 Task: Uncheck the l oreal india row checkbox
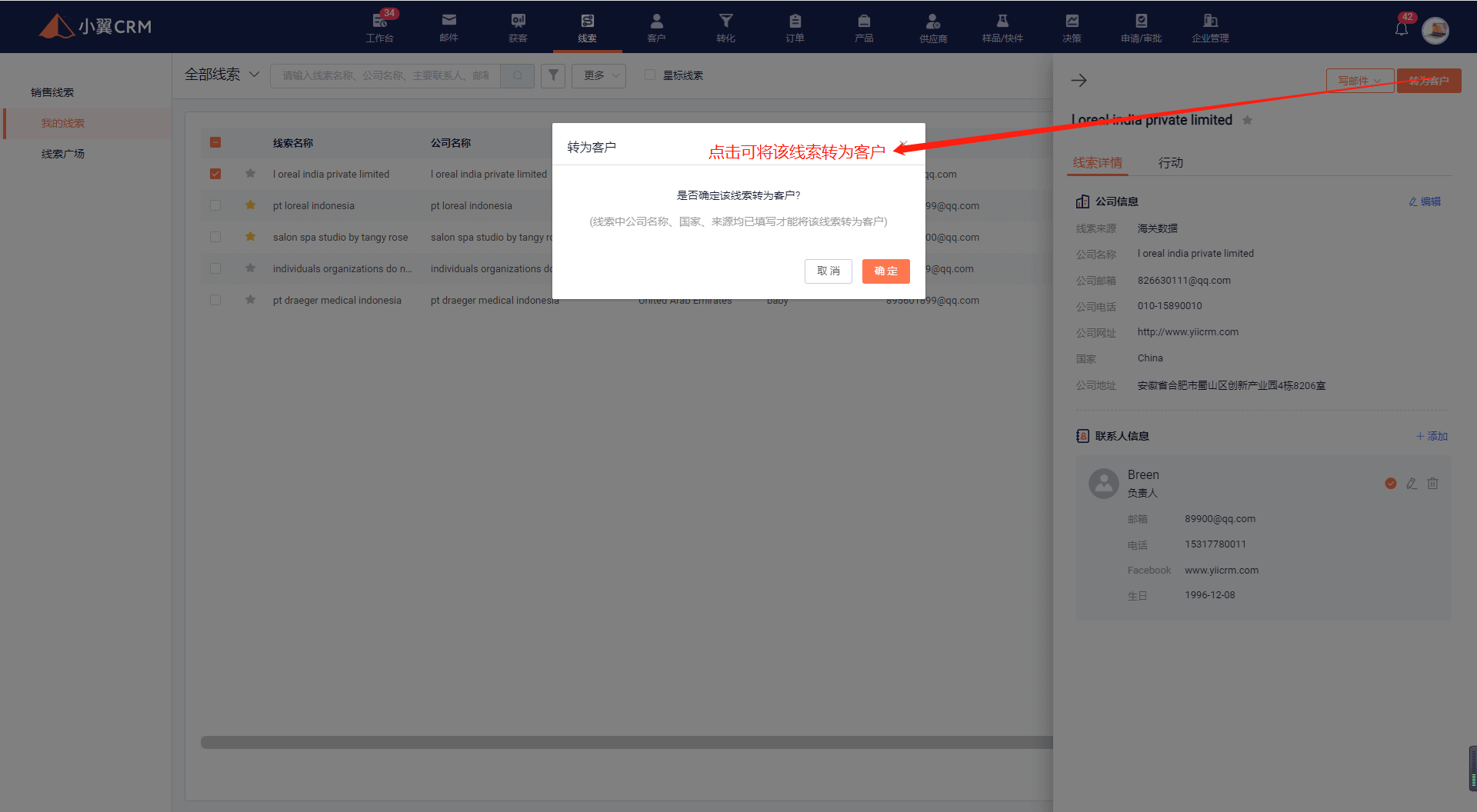pos(215,174)
